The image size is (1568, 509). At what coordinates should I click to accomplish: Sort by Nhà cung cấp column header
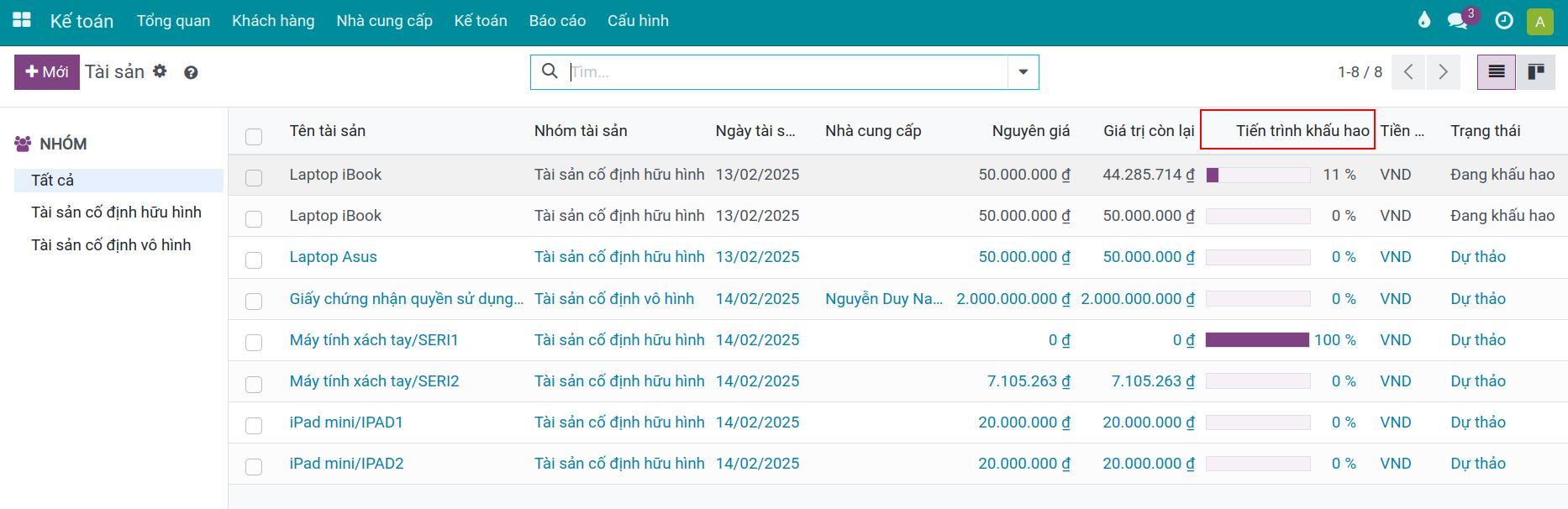[873, 131]
